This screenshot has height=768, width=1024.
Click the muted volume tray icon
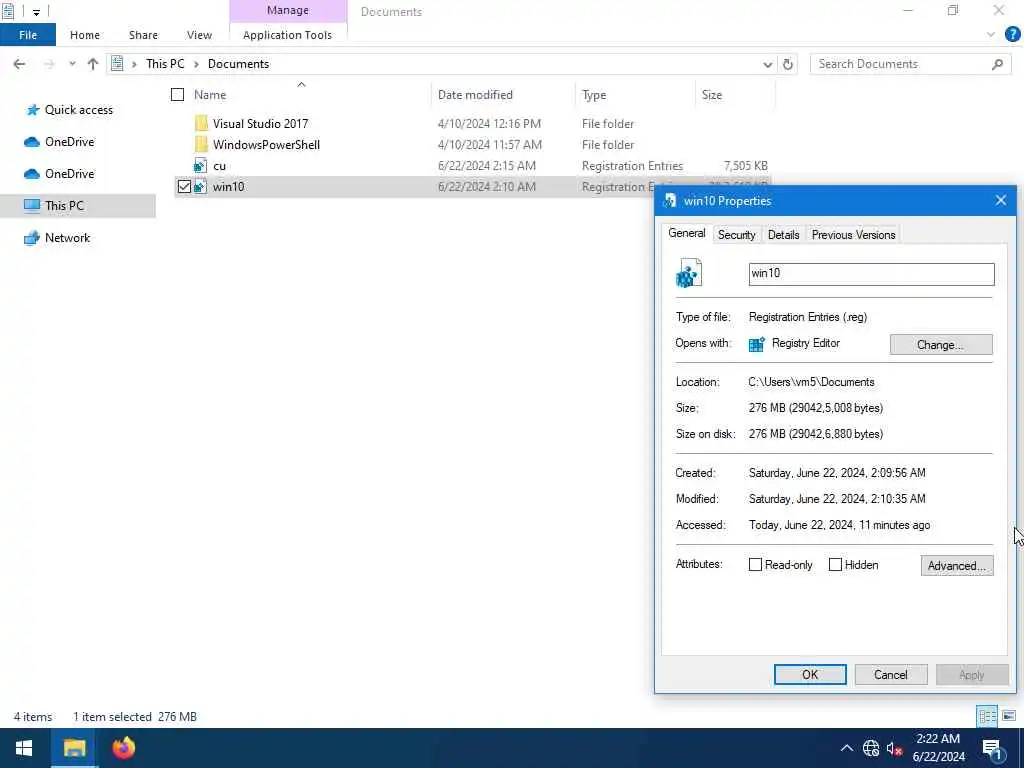[894, 748]
